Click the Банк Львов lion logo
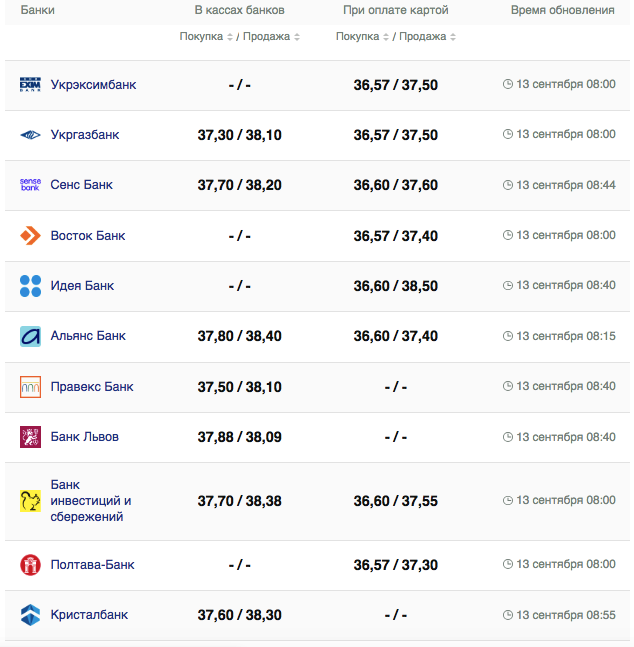 click(30, 437)
